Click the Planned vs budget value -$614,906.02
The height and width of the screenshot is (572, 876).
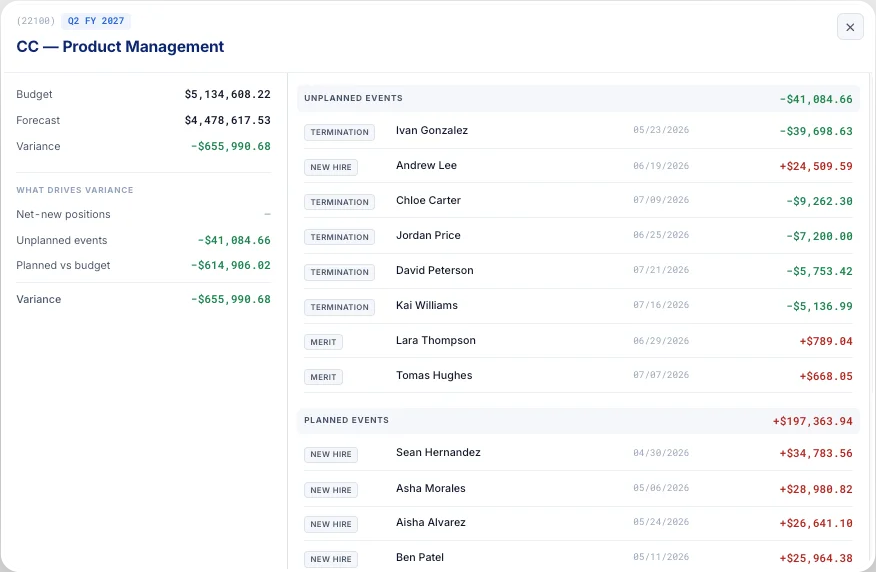231,265
